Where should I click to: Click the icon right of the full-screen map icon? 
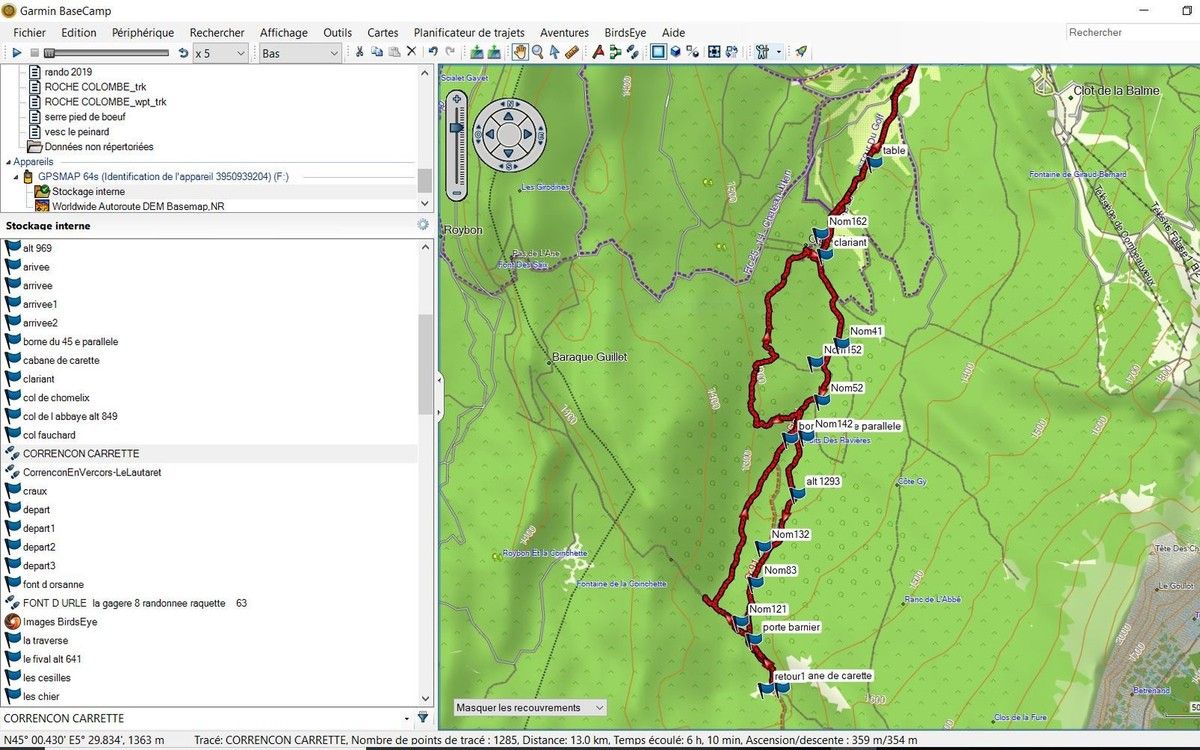coord(732,53)
